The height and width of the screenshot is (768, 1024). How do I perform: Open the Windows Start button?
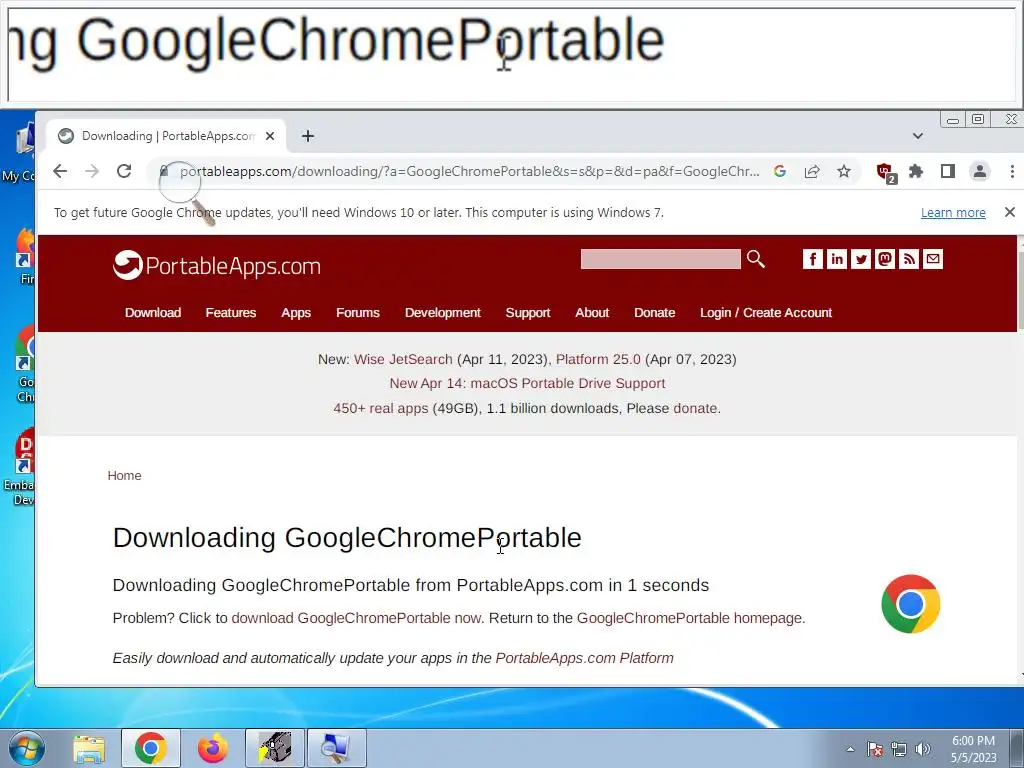pos(27,748)
